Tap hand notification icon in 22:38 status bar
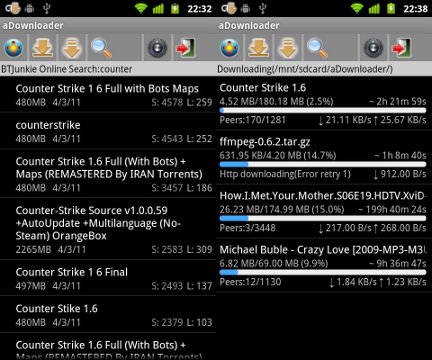This screenshot has height=360, width=432. [229, 8]
